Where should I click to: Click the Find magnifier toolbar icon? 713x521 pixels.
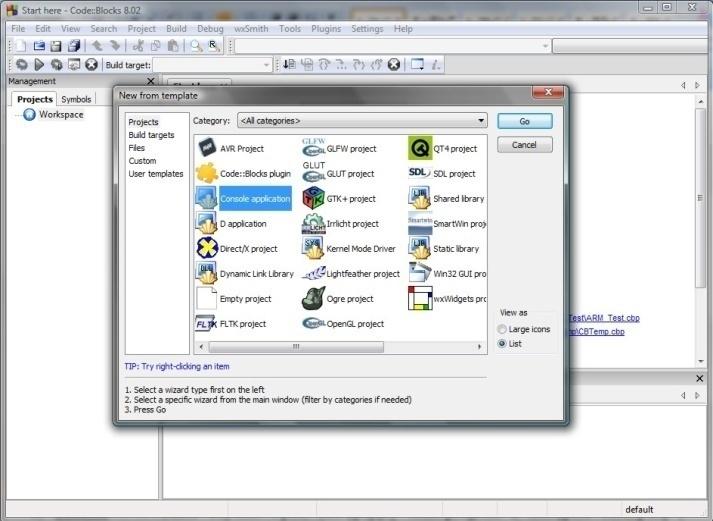[x=196, y=46]
